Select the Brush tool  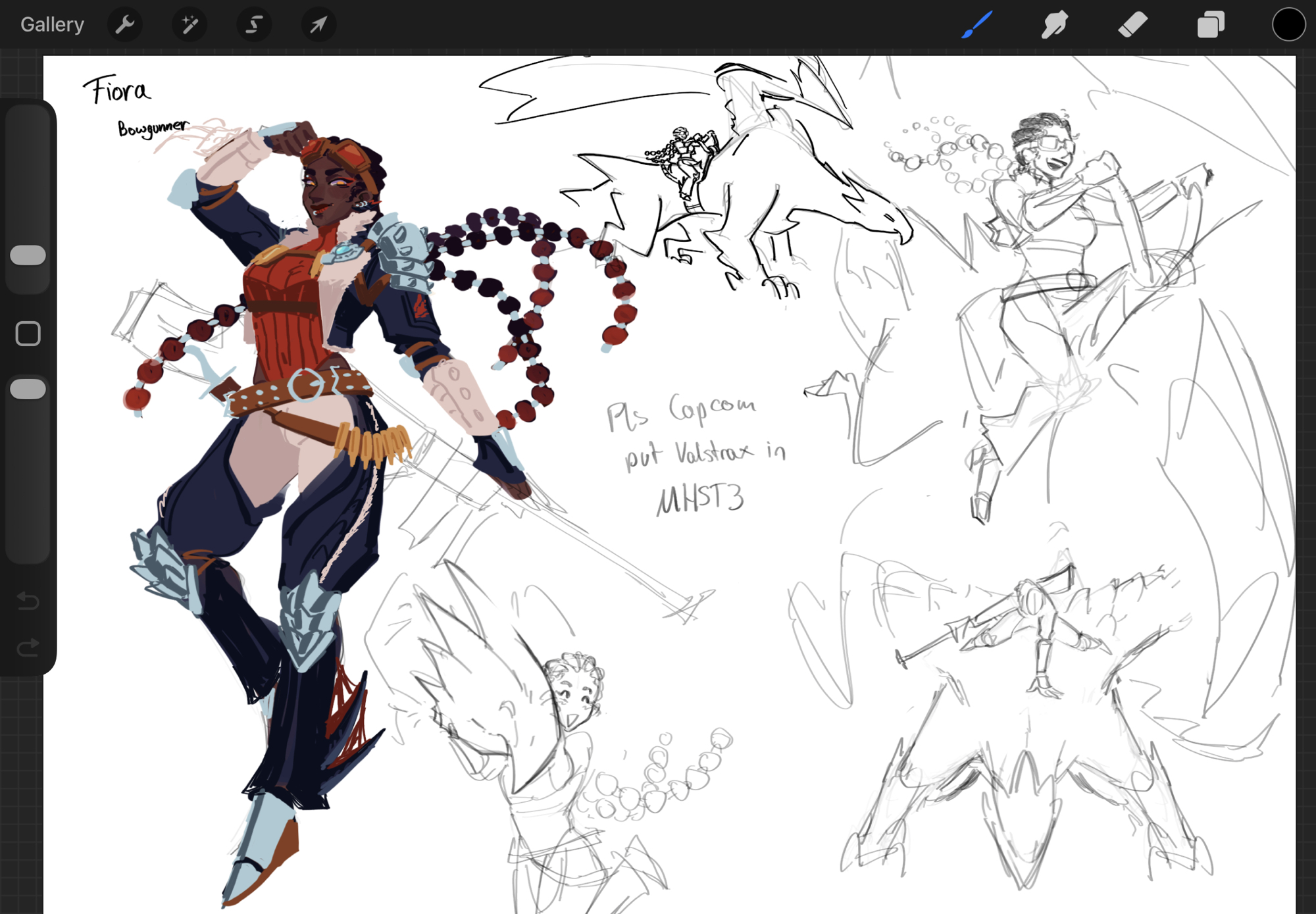(x=976, y=25)
